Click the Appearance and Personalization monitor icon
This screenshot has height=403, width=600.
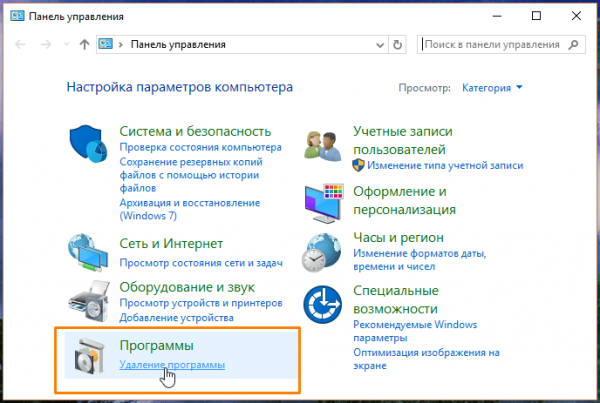(324, 203)
